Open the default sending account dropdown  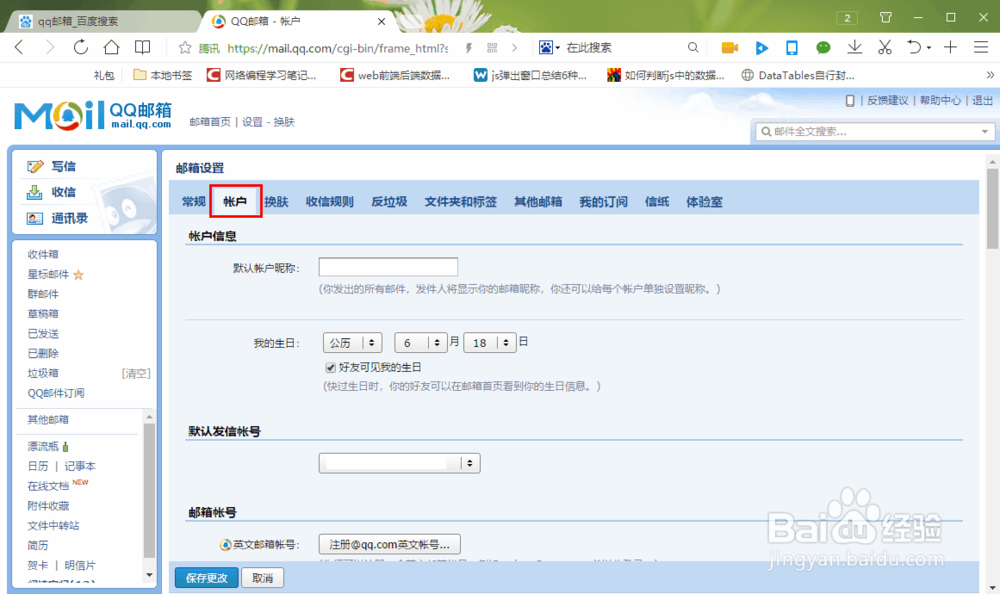pos(399,463)
